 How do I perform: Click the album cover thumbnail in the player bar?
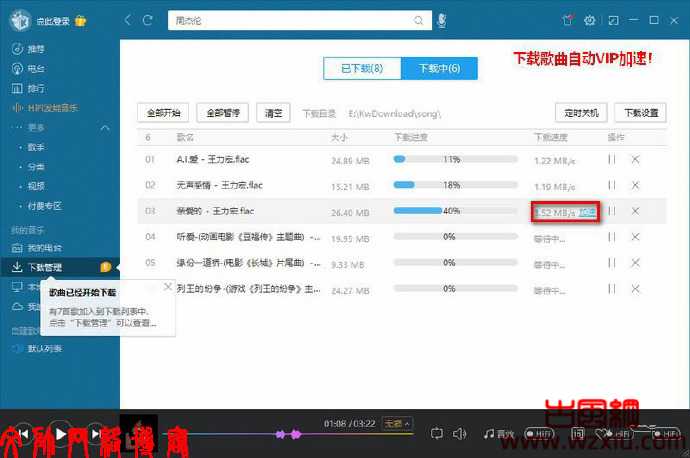tap(139, 433)
